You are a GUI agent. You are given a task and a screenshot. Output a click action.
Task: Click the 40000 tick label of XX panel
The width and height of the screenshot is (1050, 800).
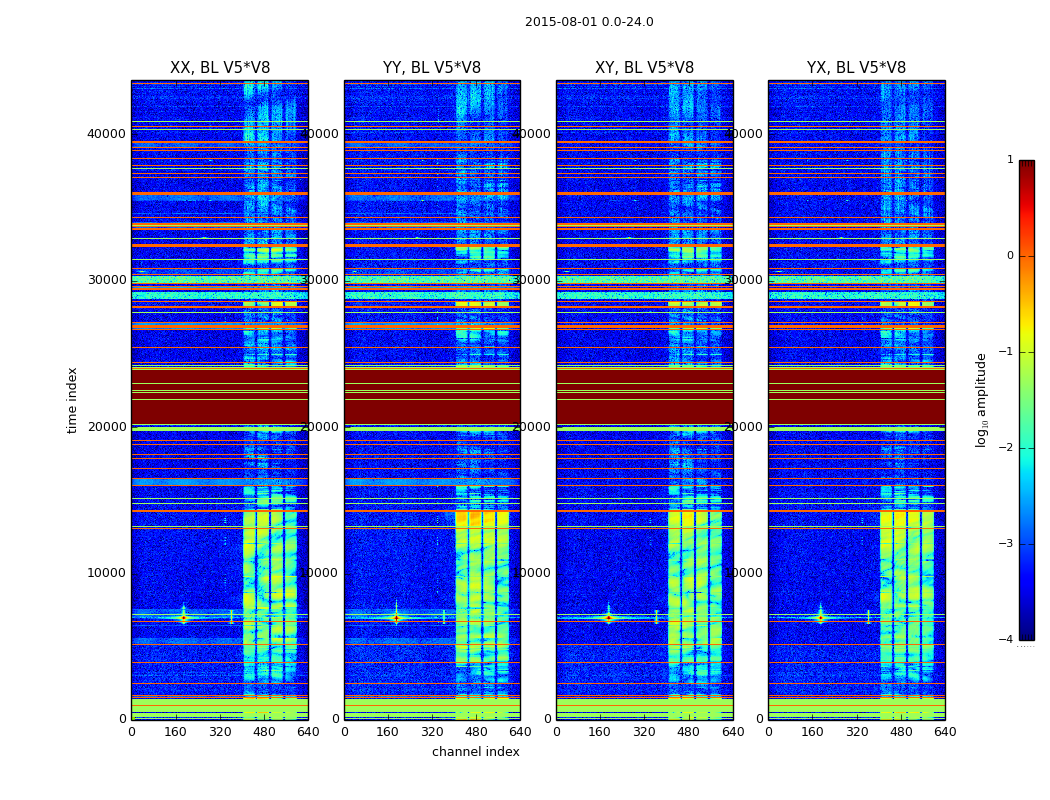point(106,134)
